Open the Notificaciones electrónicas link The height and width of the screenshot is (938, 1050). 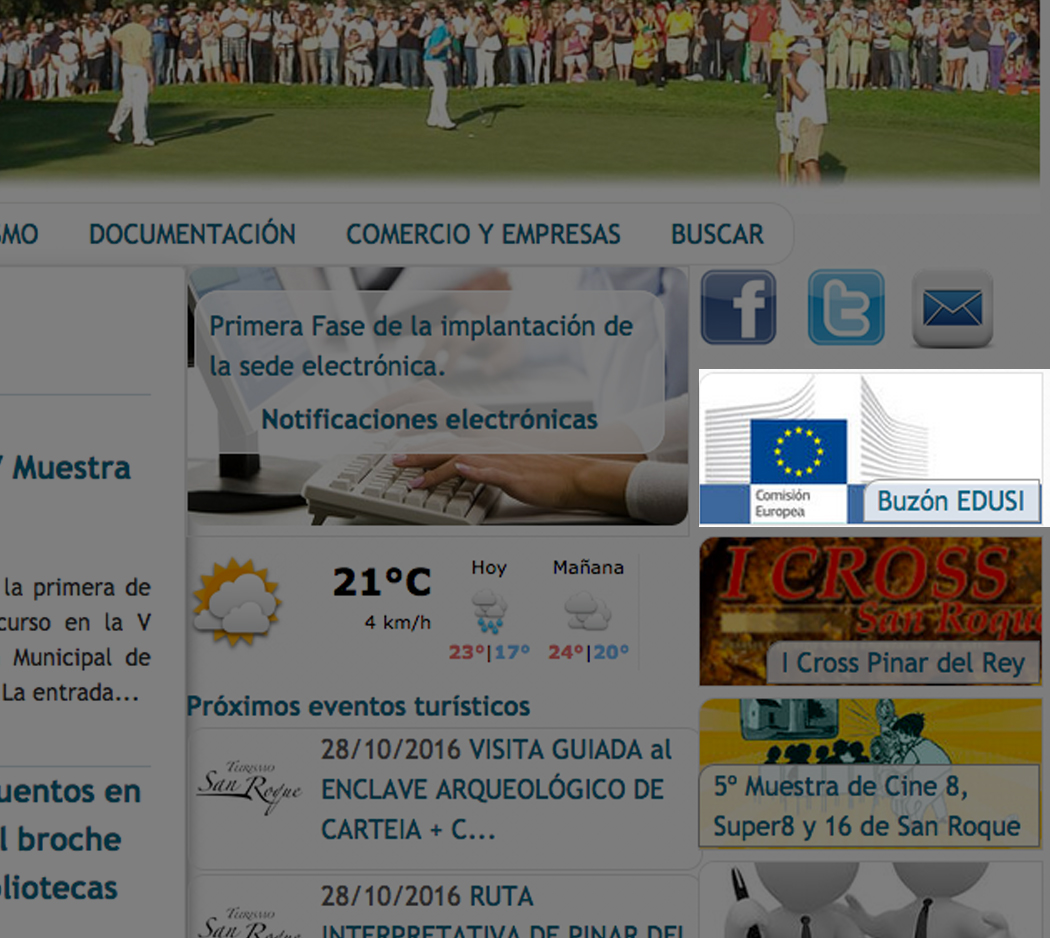(x=429, y=419)
